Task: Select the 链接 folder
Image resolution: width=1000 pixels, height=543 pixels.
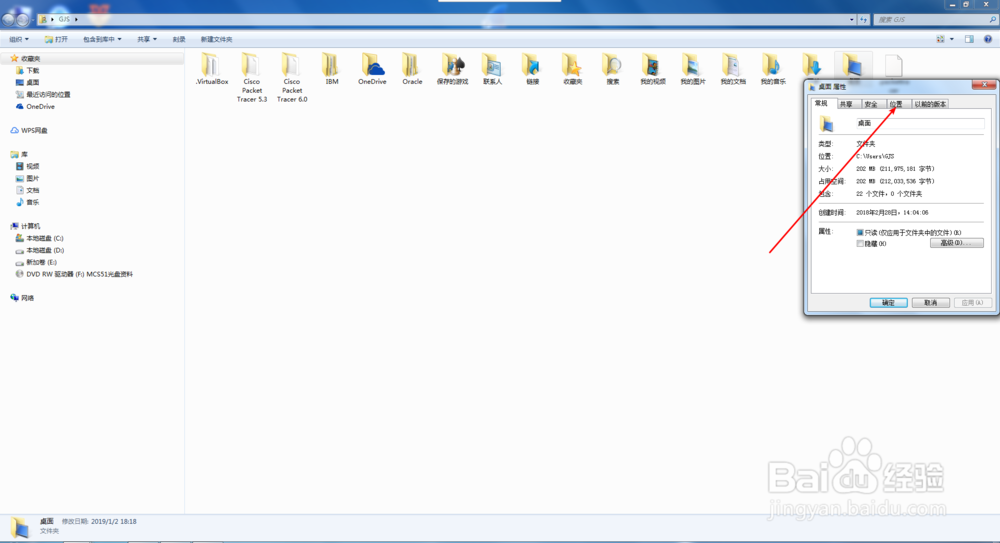Action: [x=532, y=70]
